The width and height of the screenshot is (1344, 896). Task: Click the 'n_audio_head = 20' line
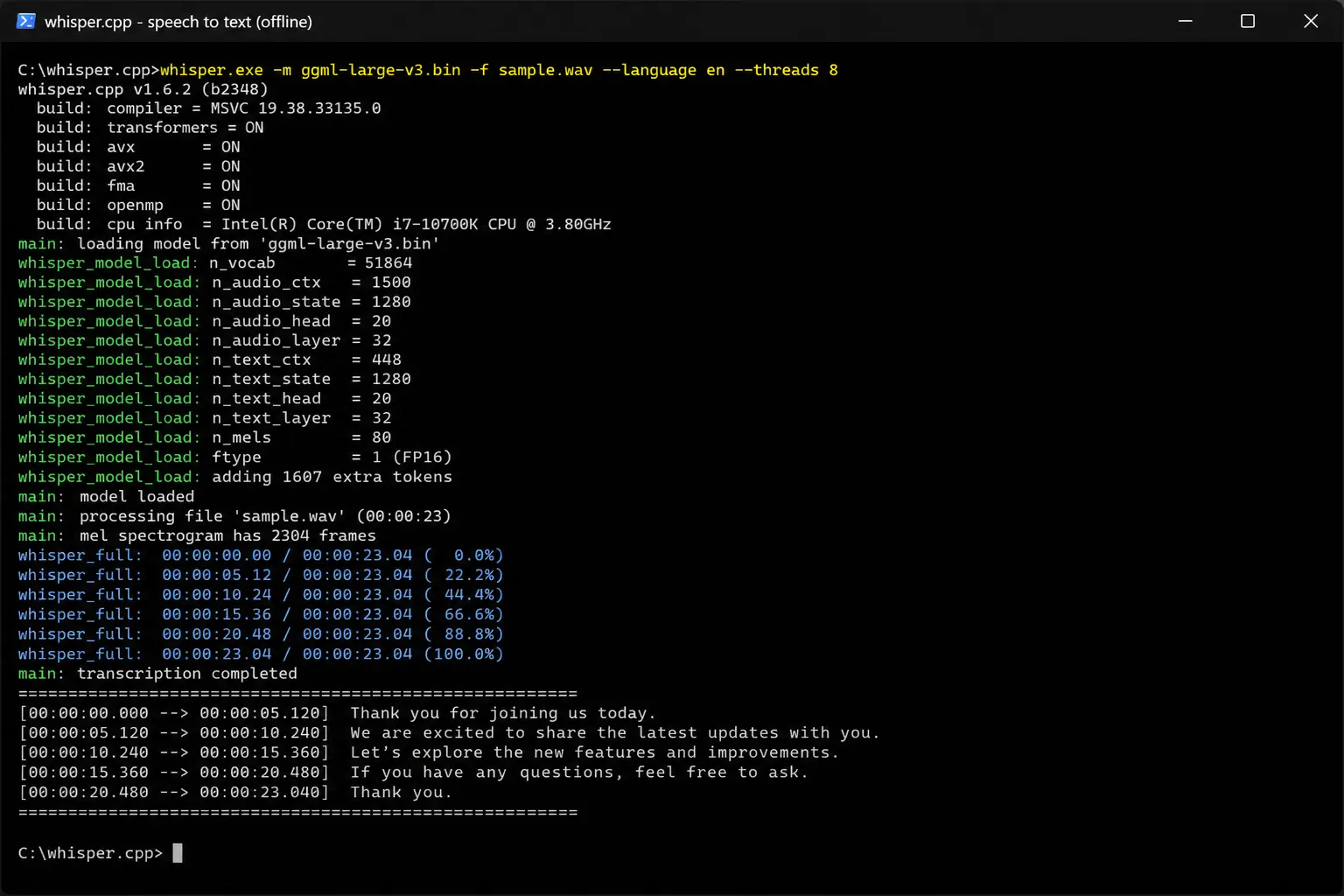point(205,321)
